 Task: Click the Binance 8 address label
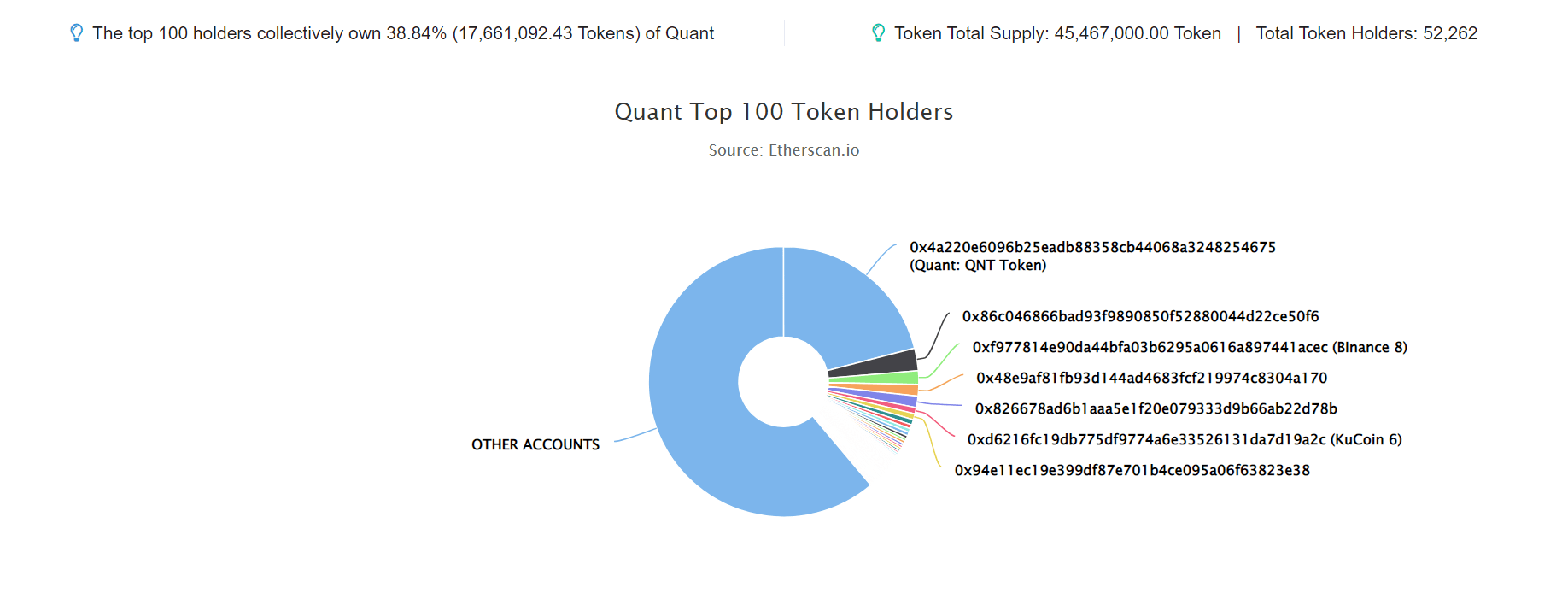pos(1190,347)
